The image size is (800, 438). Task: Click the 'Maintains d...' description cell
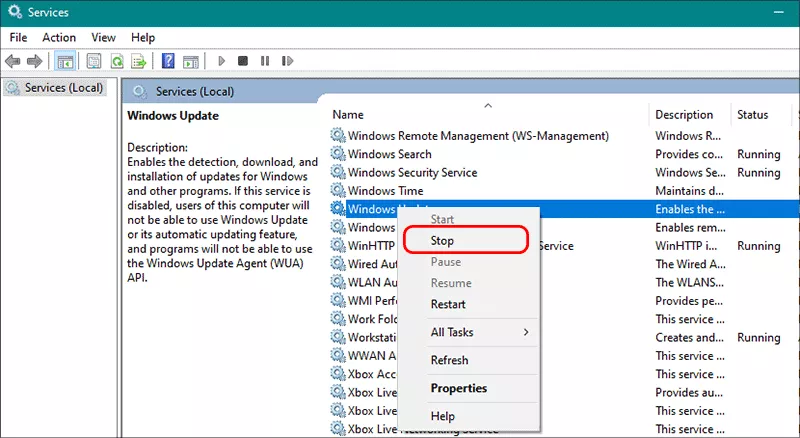tap(689, 191)
